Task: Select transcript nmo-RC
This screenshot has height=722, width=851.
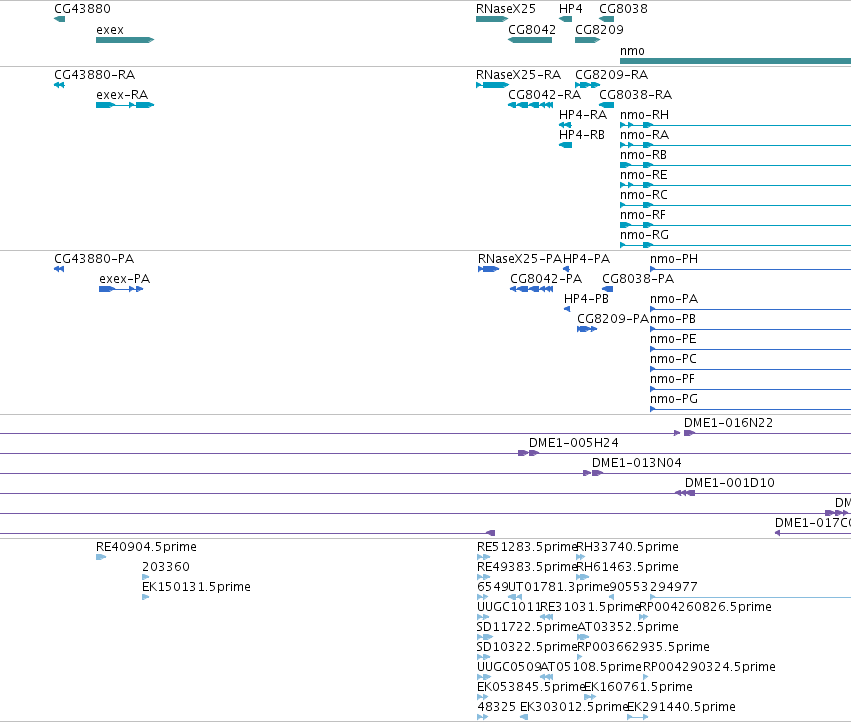Action: click(644, 195)
